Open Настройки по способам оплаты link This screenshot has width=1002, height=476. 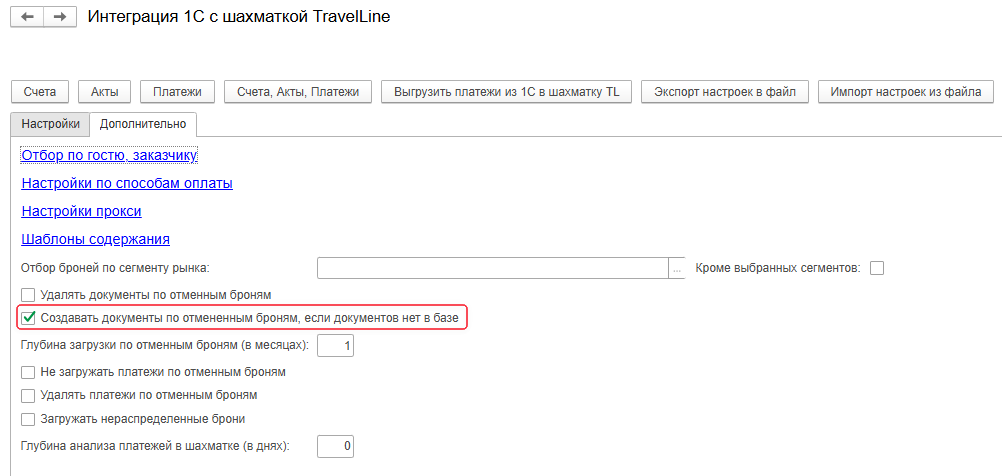(x=127, y=183)
